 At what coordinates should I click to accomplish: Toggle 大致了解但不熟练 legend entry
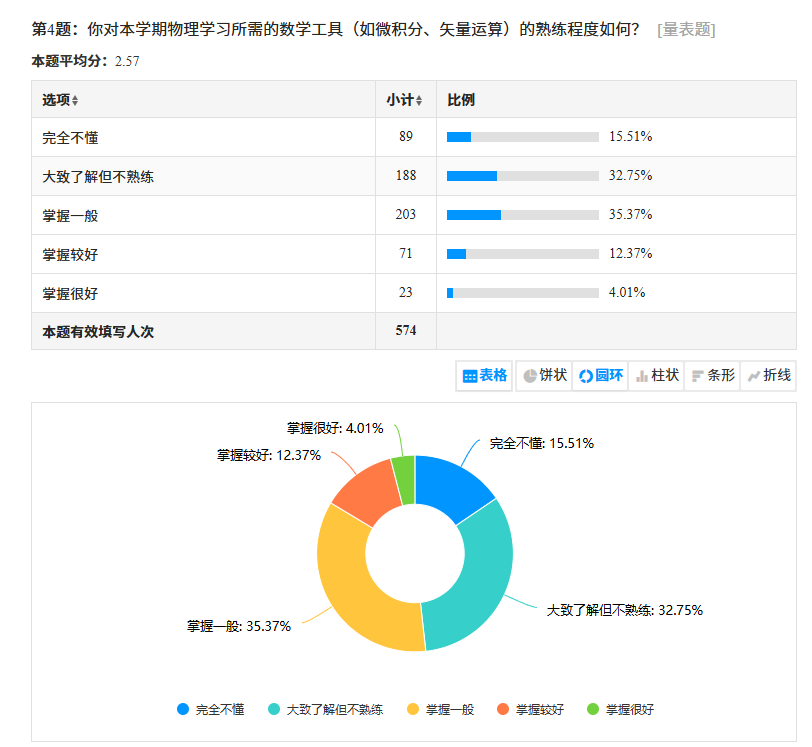pos(325,709)
